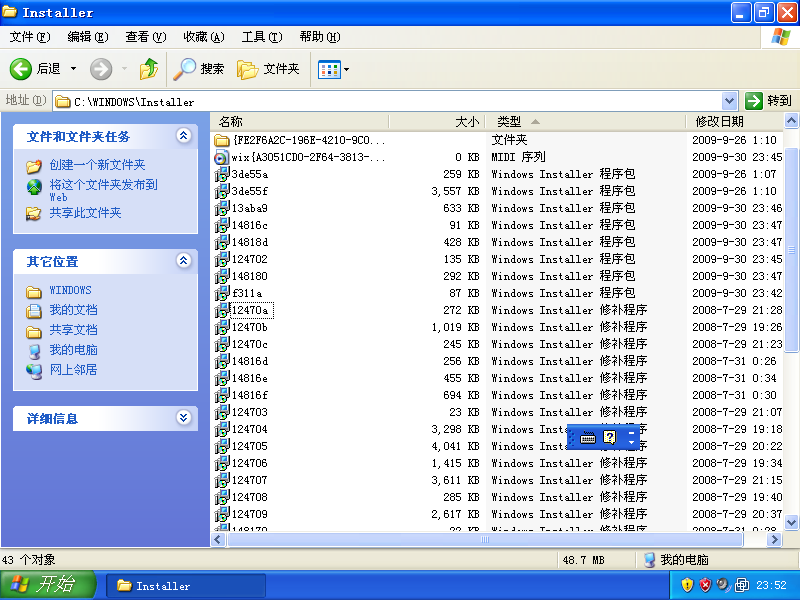Click the 将这个文件夹发布到 Web link
The width and height of the screenshot is (800, 600).
104,190
